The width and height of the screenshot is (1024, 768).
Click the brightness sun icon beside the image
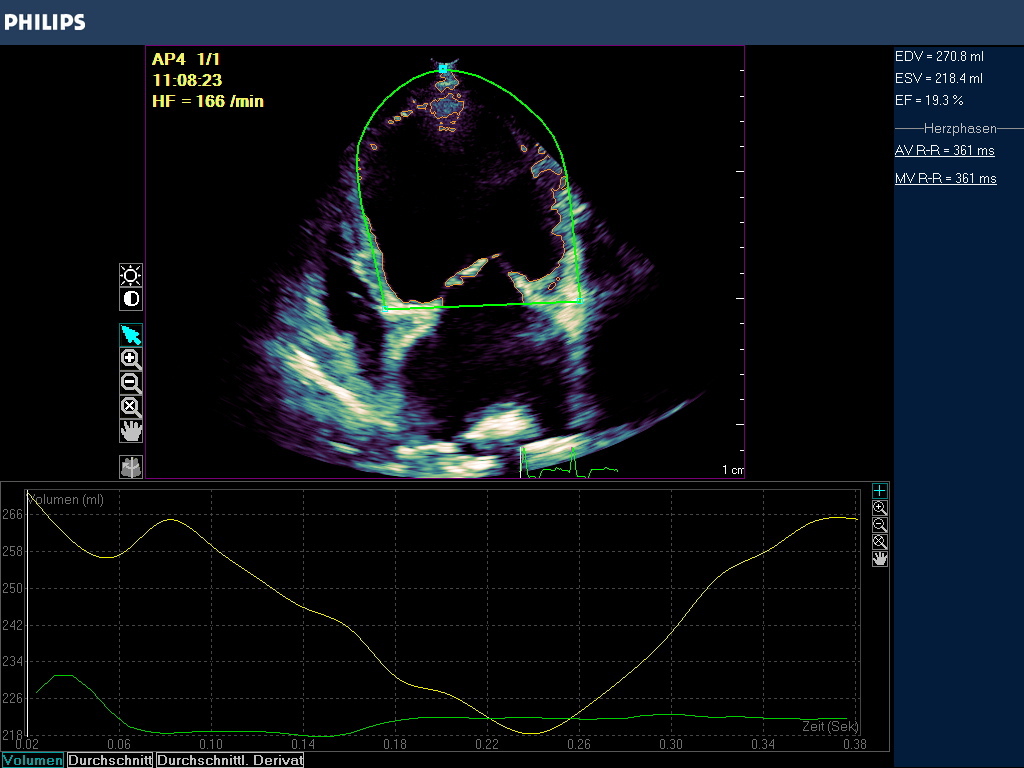pyautogui.click(x=131, y=276)
